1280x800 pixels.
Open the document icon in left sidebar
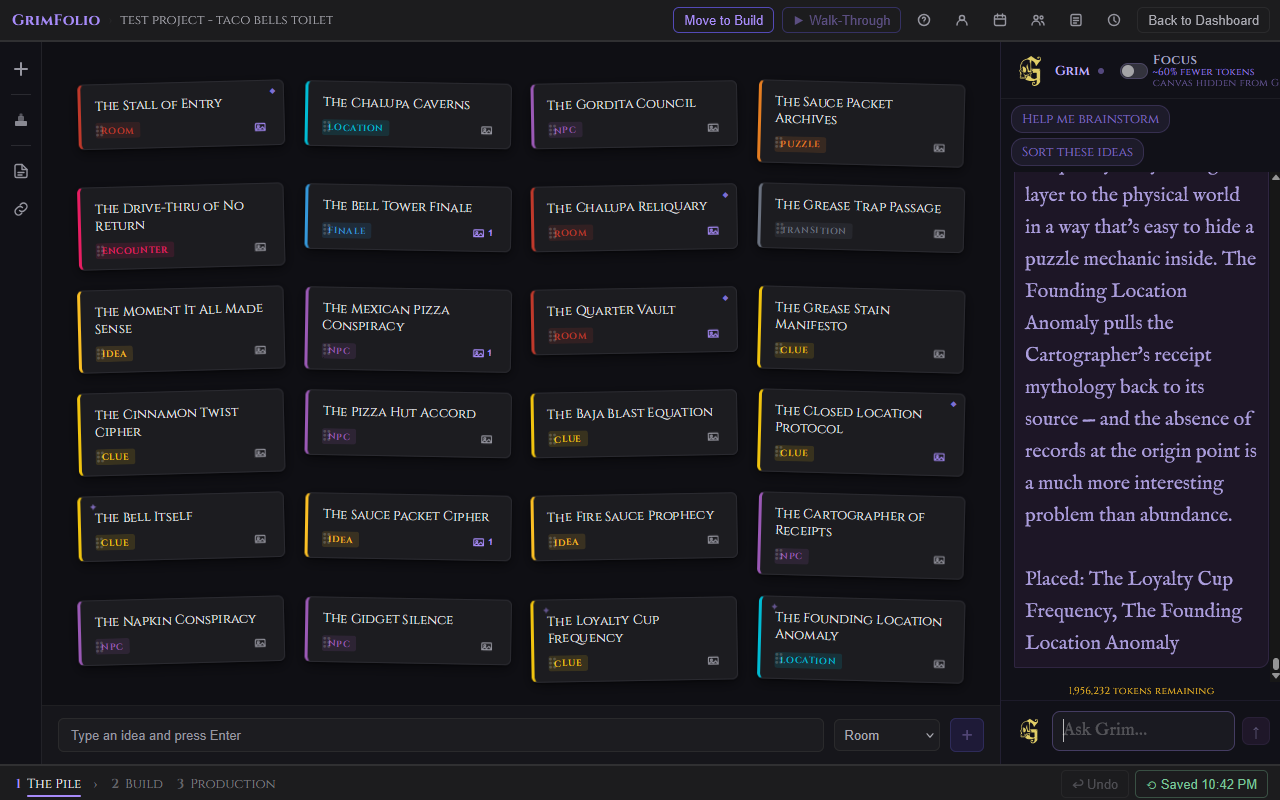tap(21, 171)
